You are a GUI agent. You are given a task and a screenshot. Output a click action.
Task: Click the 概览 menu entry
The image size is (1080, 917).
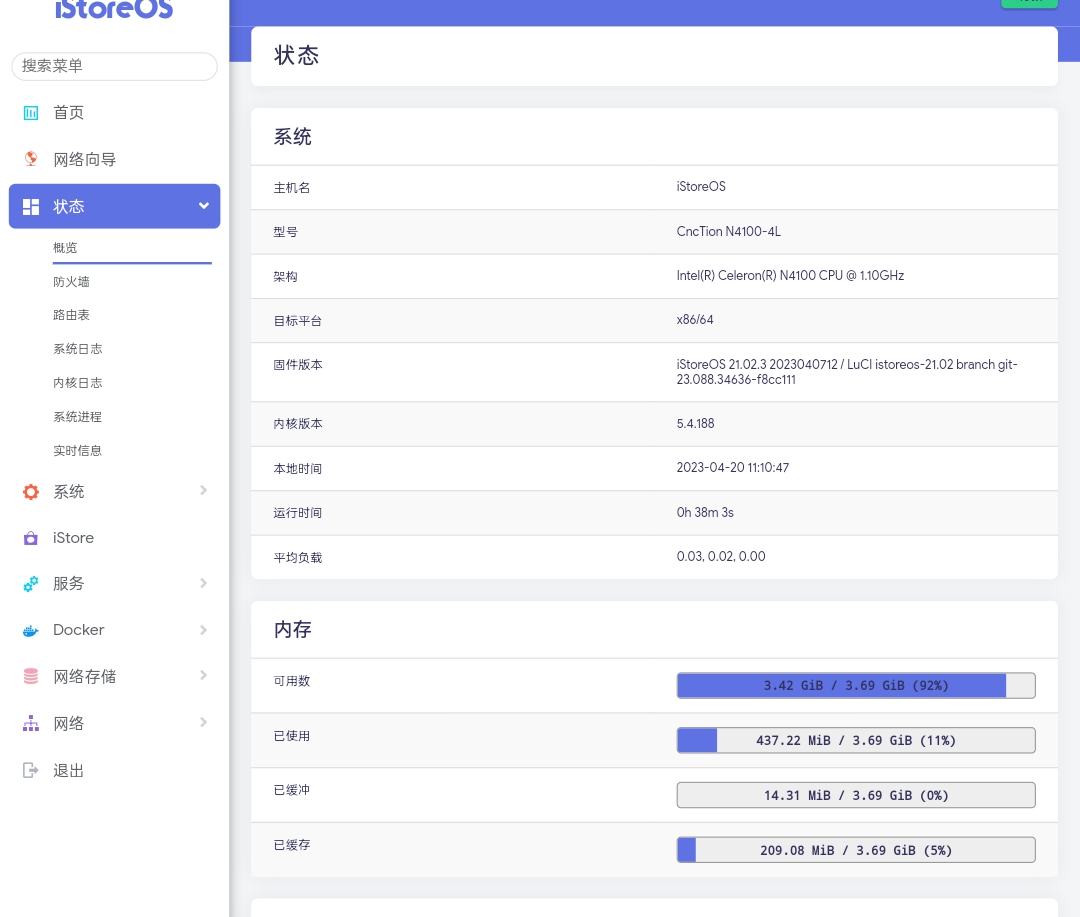(x=65, y=248)
